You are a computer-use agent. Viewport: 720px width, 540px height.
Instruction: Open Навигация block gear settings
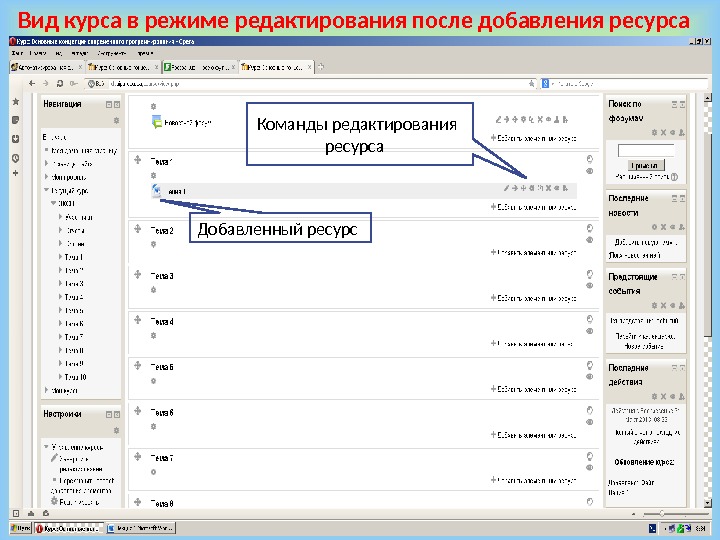[117, 120]
